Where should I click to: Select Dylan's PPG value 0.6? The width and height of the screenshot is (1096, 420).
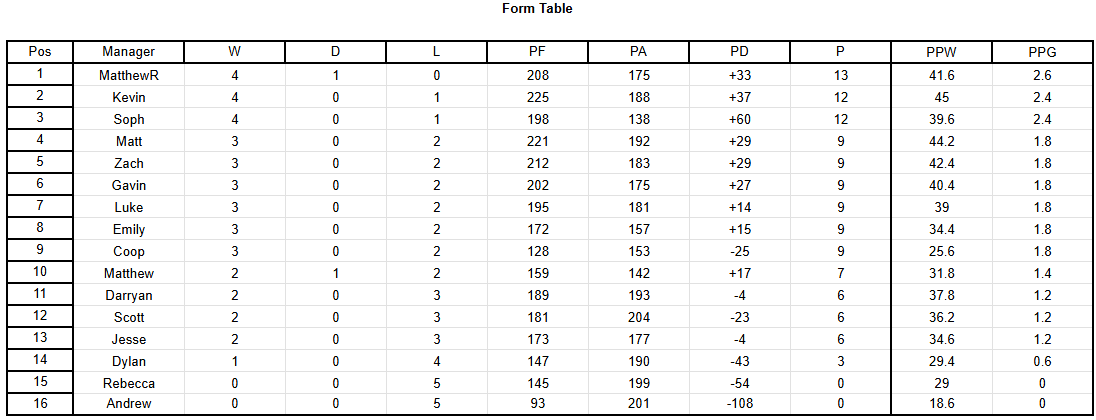click(1042, 361)
